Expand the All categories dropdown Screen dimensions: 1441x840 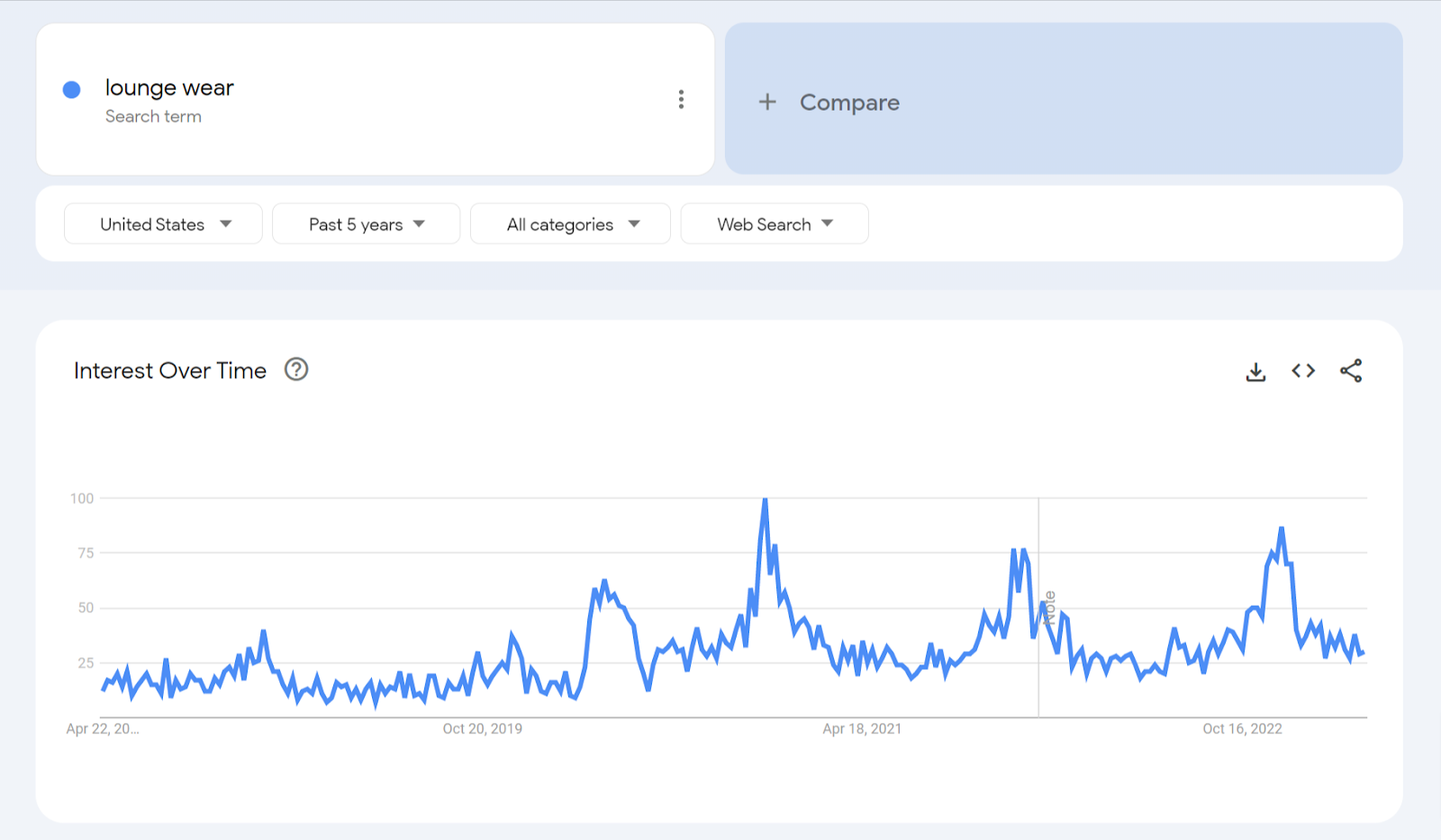pyautogui.click(x=570, y=224)
